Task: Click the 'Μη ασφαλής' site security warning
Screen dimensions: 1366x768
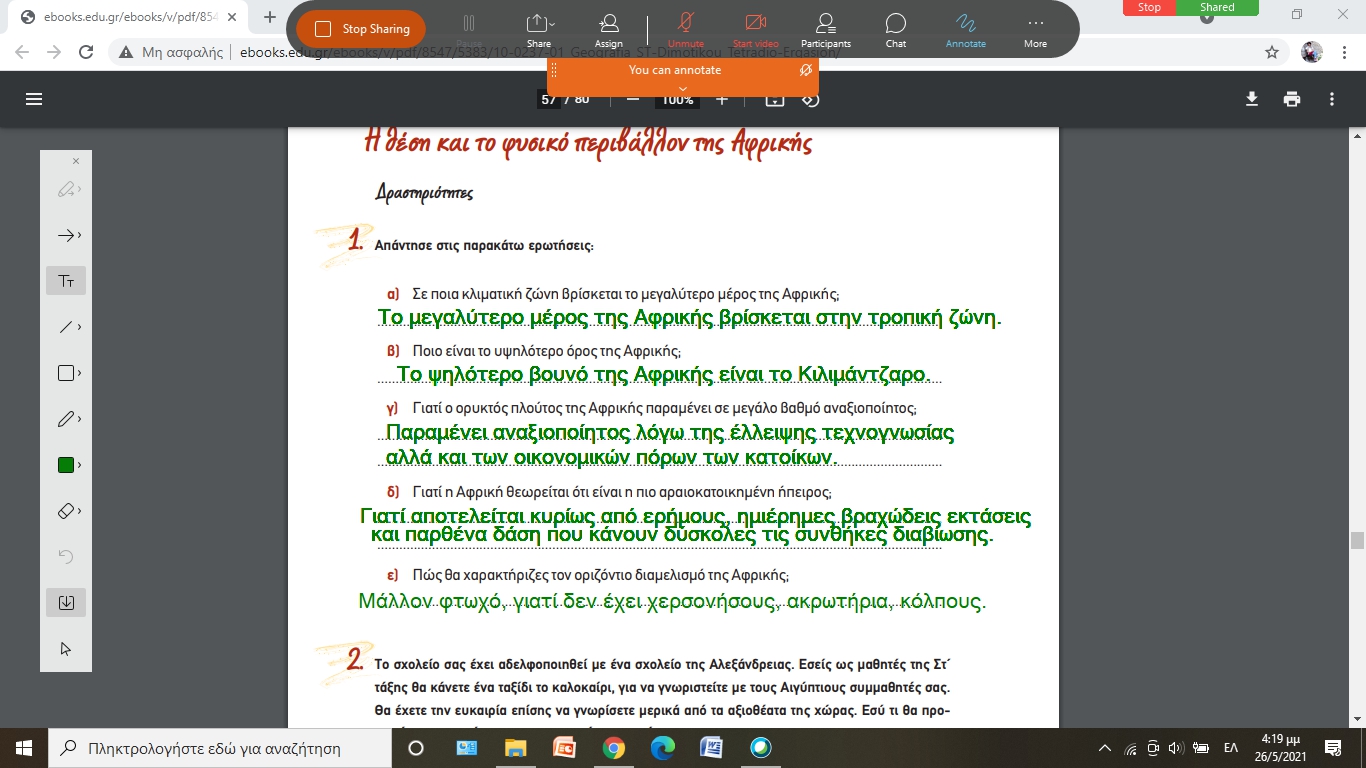Action: pos(172,52)
